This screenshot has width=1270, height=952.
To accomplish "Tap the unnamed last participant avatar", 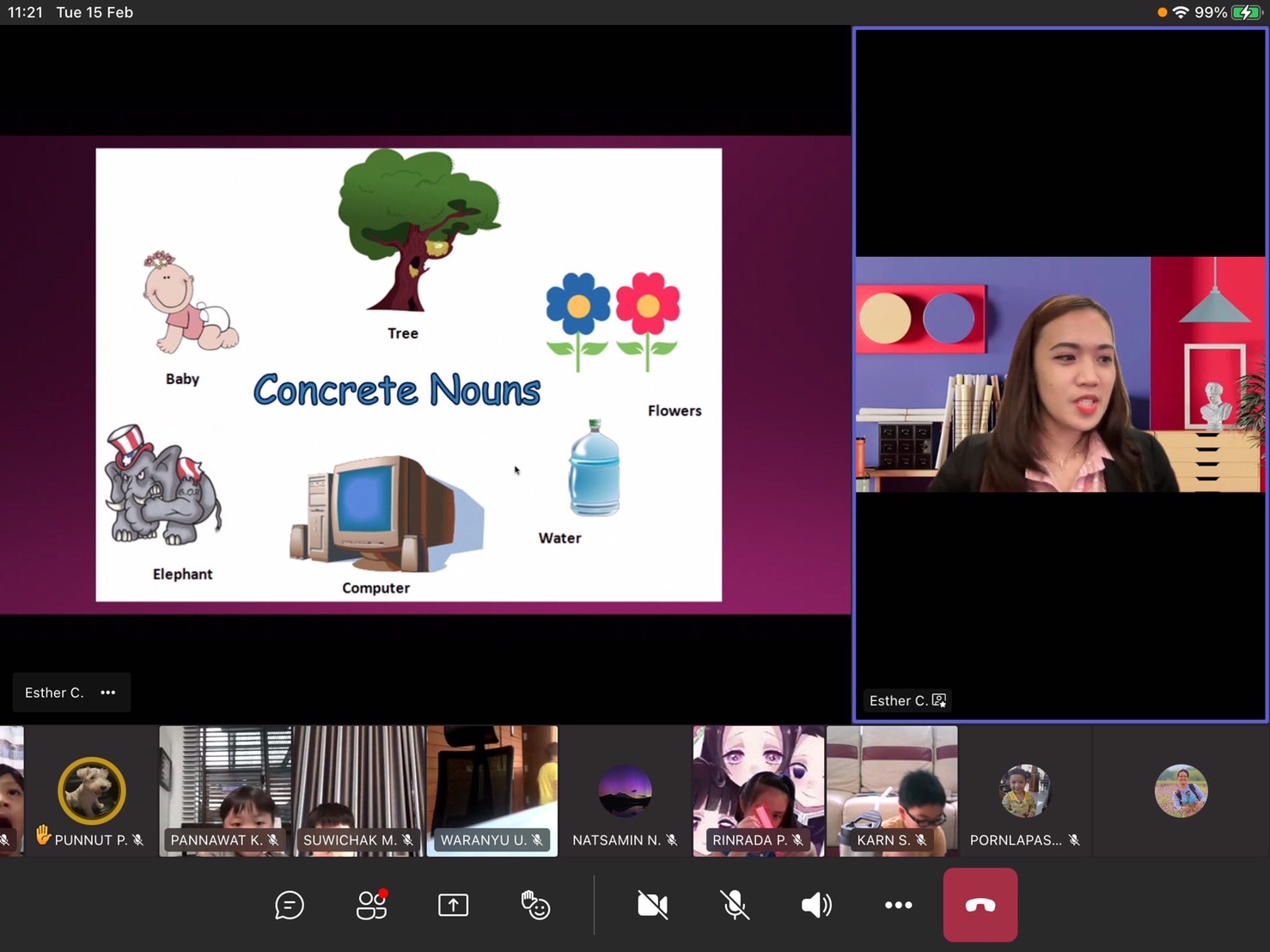I will point(1181,790).
